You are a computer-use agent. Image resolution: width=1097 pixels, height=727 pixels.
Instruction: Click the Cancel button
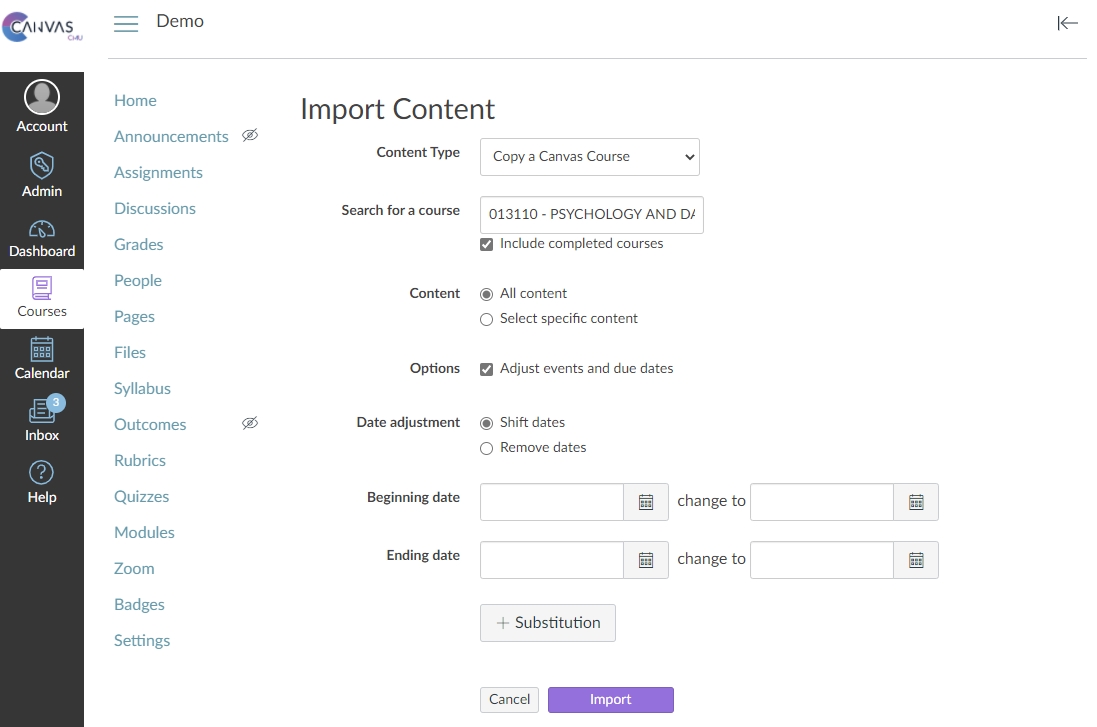pyautogui.click(x=509, y=700)
